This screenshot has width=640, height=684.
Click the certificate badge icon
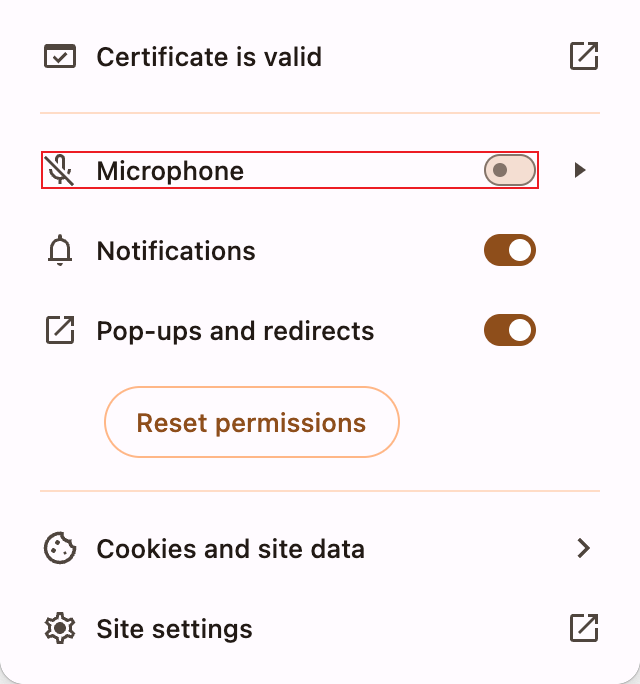(x=60, y=57)
